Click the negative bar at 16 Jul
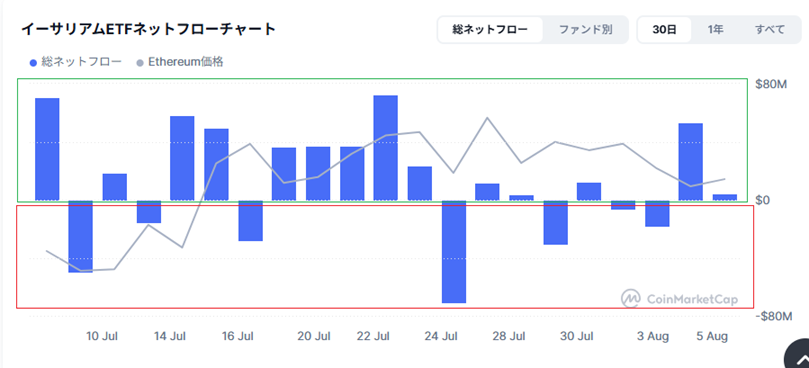 pyautogui.click(x=250, y=220)
